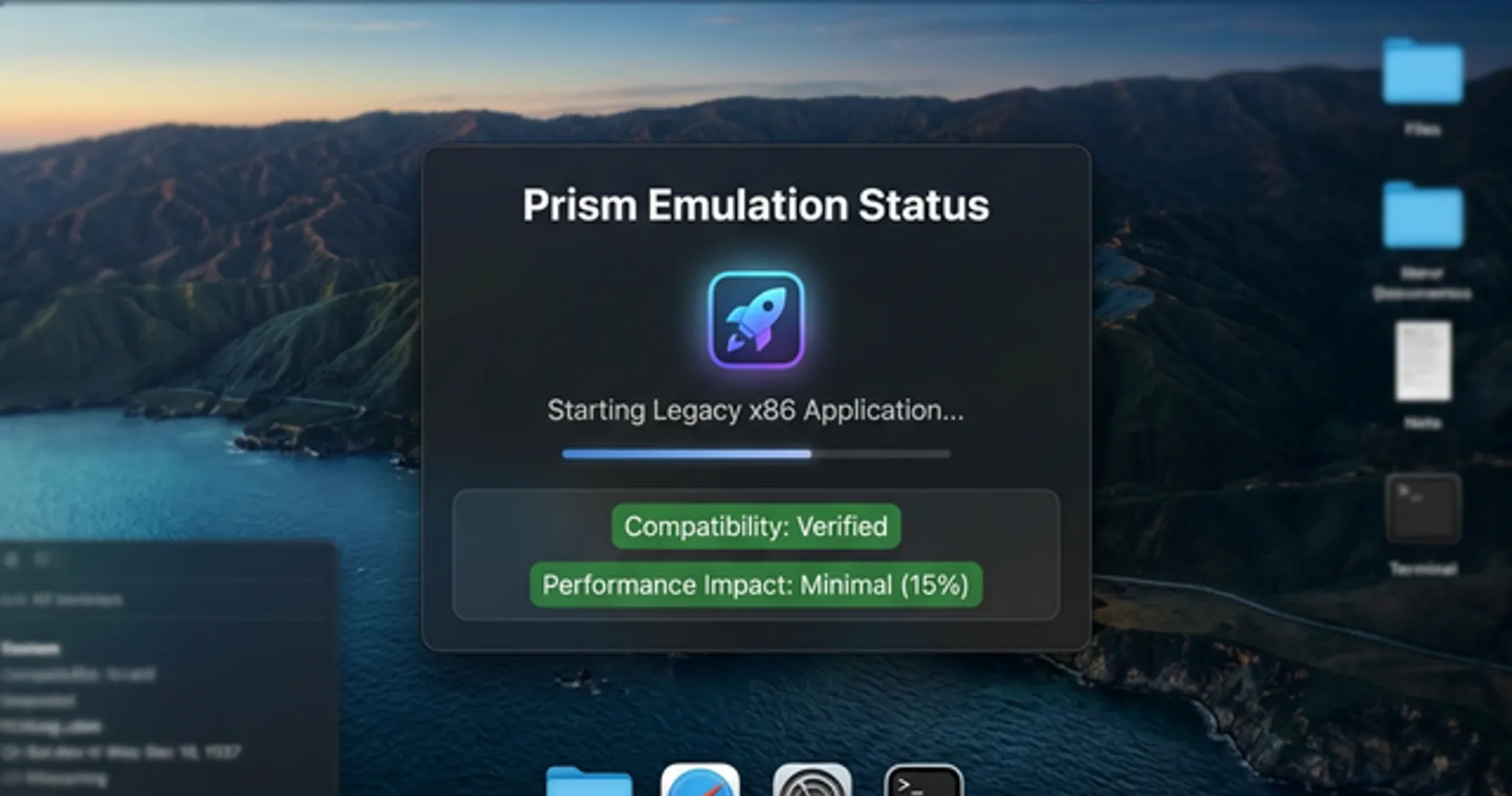Viewport: 1512px width, 796px height.
Task: Select the bold heading in the background window
Action: pos(30,649)
